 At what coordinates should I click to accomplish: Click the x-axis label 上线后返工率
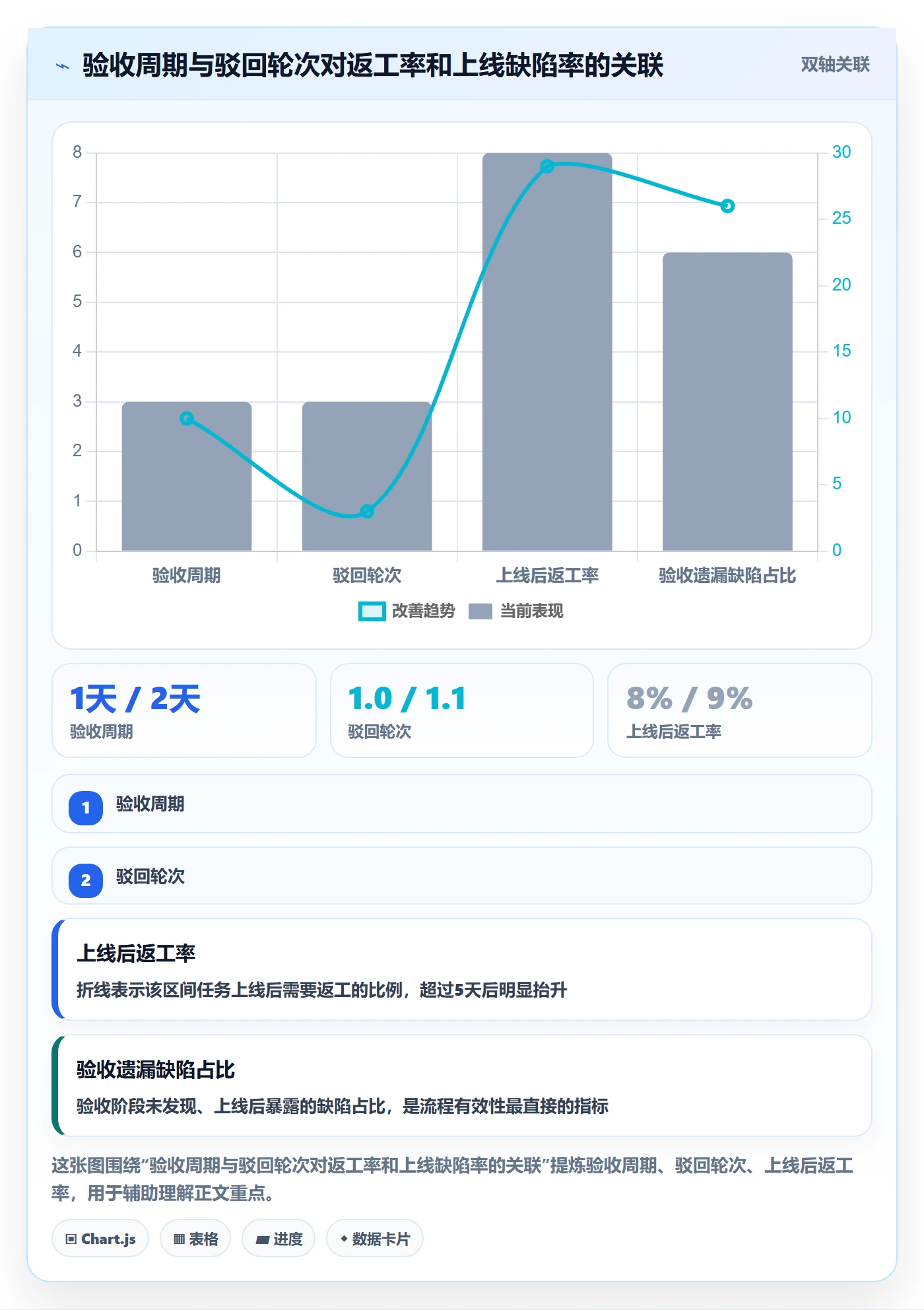[x=547, y=576]
